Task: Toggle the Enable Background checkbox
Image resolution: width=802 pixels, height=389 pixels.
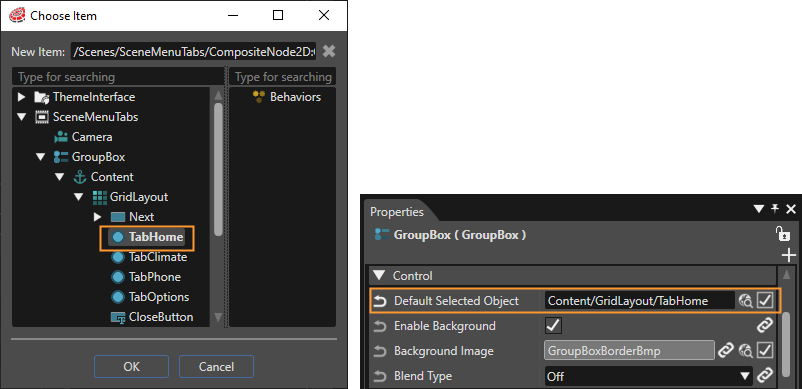Action: 553,326
